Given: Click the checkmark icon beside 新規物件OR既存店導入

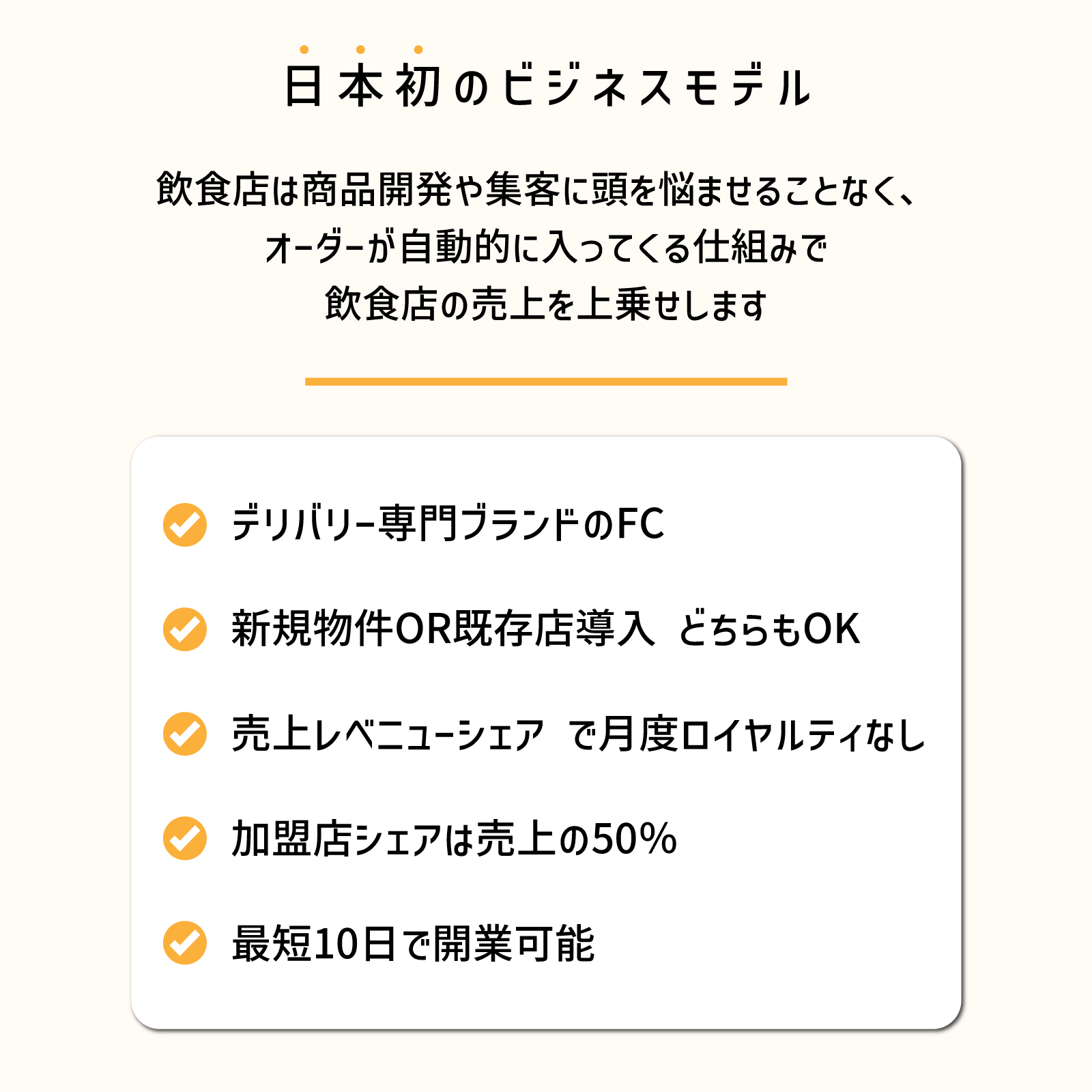Looking at the screenshot, I should point(185,629).
